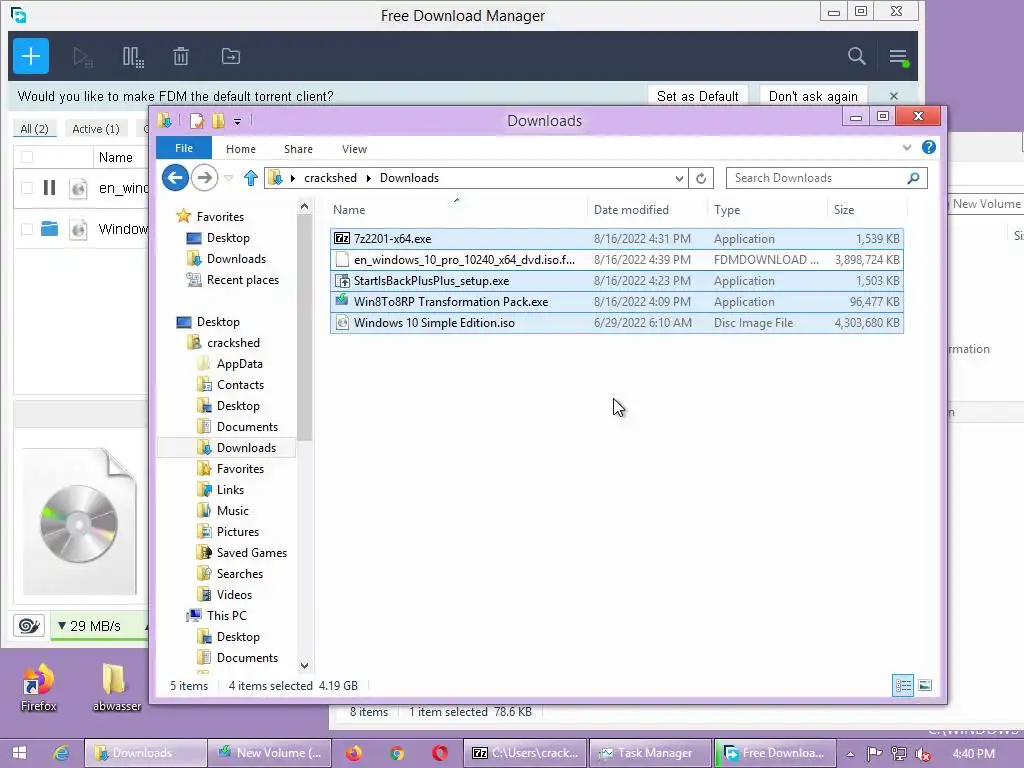Open Music folder in navigation tree

click(x=223, y=511)
